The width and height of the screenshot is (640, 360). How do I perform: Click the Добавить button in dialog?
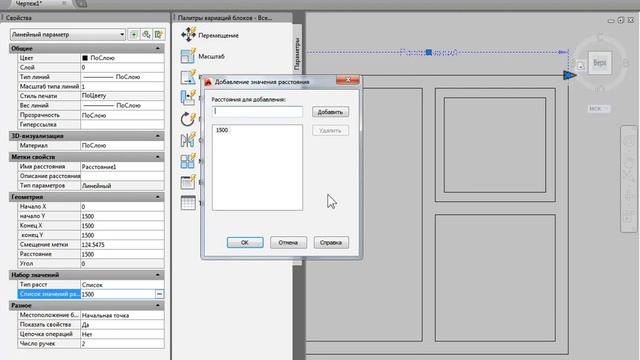click(330, 112)
